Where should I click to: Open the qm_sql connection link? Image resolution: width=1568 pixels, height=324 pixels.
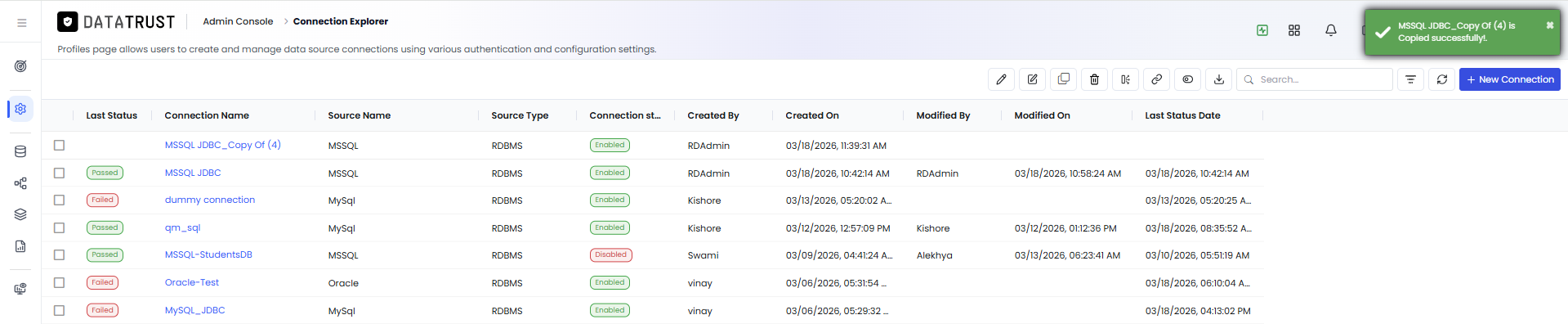coord(182,227)
